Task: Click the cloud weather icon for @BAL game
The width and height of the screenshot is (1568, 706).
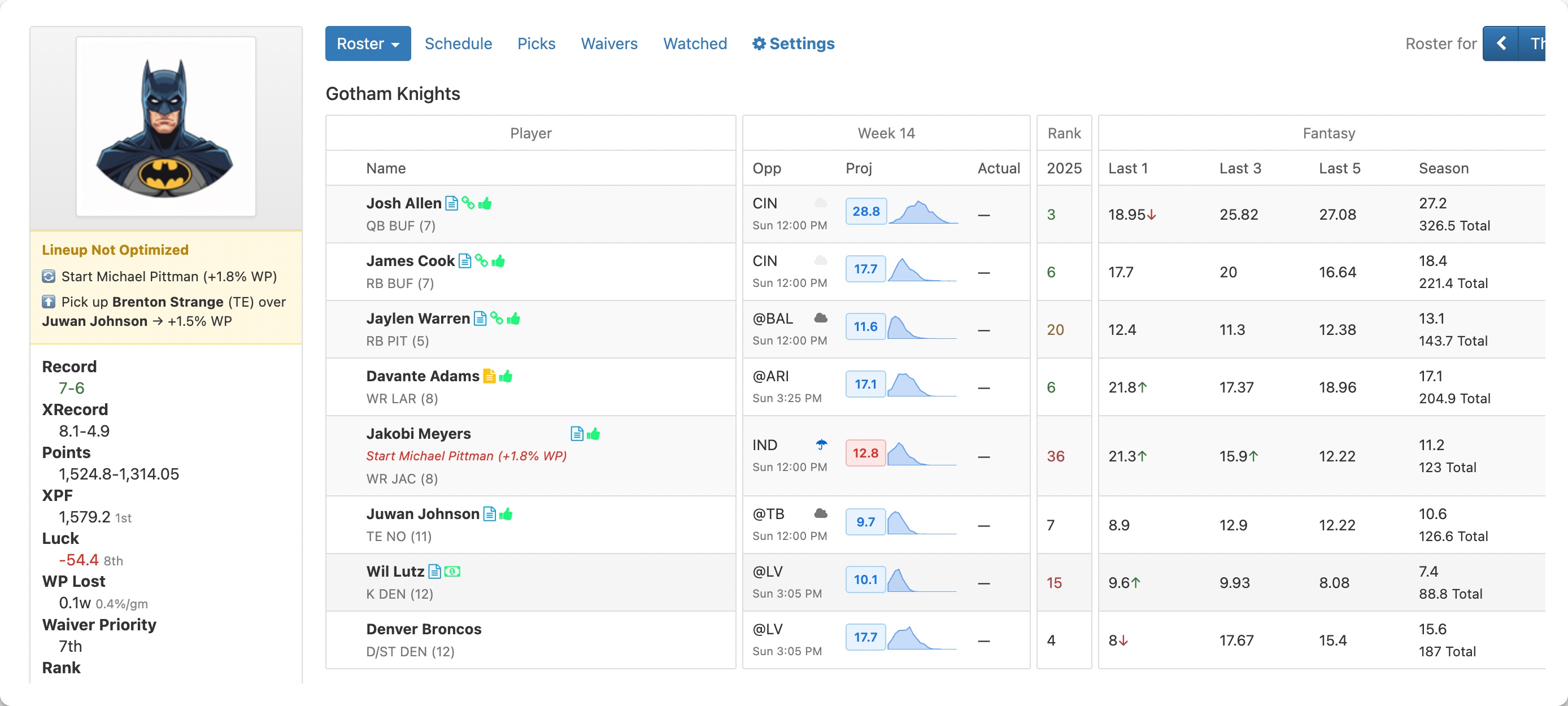Action: (x=821, y=319)
